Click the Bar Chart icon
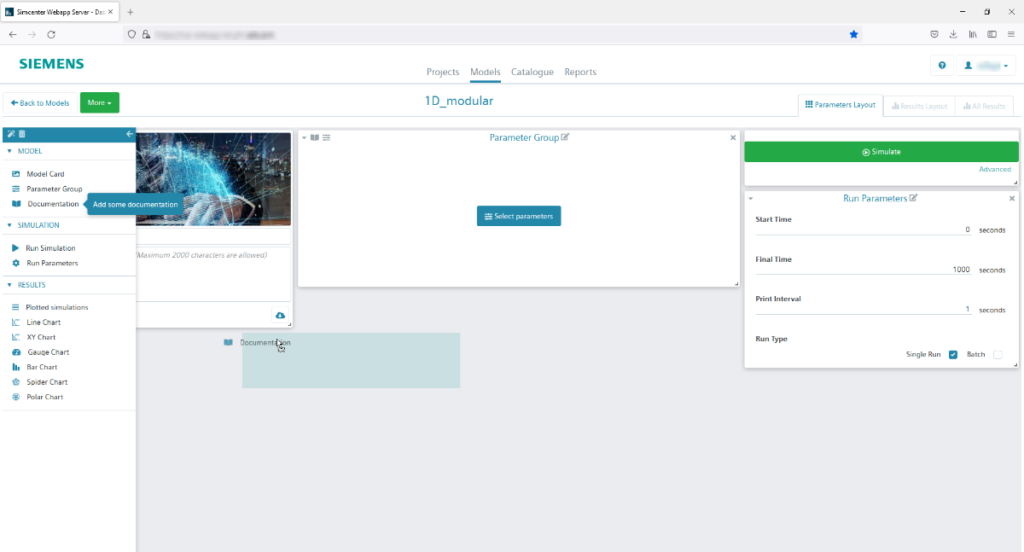This screenshot has width=1024, height=552. coord(16,367)
